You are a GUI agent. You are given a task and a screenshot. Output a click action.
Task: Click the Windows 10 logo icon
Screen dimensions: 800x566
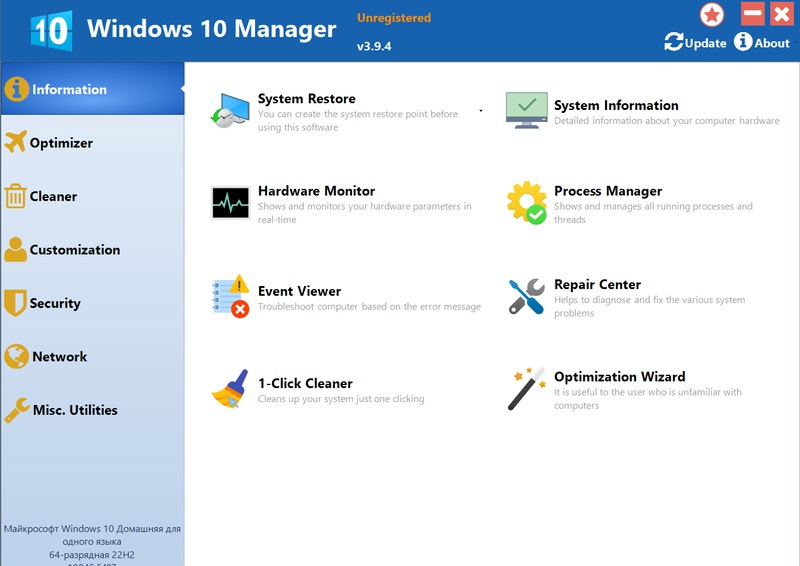[52, 31]
